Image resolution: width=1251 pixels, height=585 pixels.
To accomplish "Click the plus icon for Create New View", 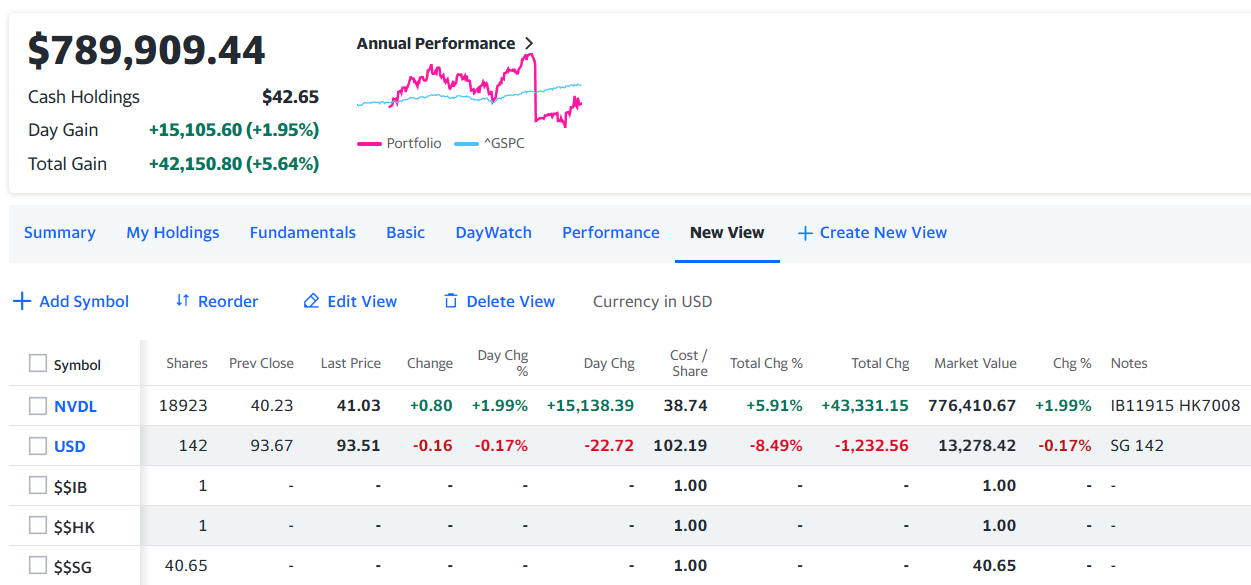I will point(805,233).
